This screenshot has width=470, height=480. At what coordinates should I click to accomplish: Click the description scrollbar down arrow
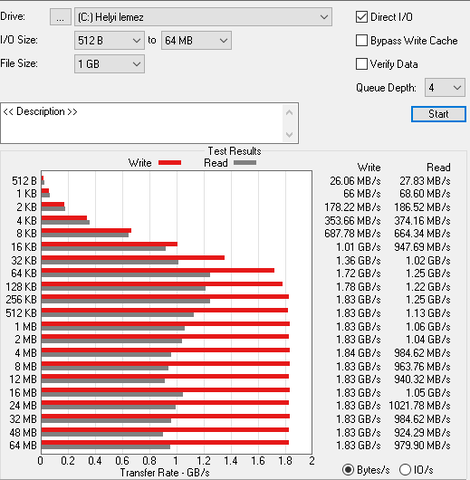(x=289, y=135)
